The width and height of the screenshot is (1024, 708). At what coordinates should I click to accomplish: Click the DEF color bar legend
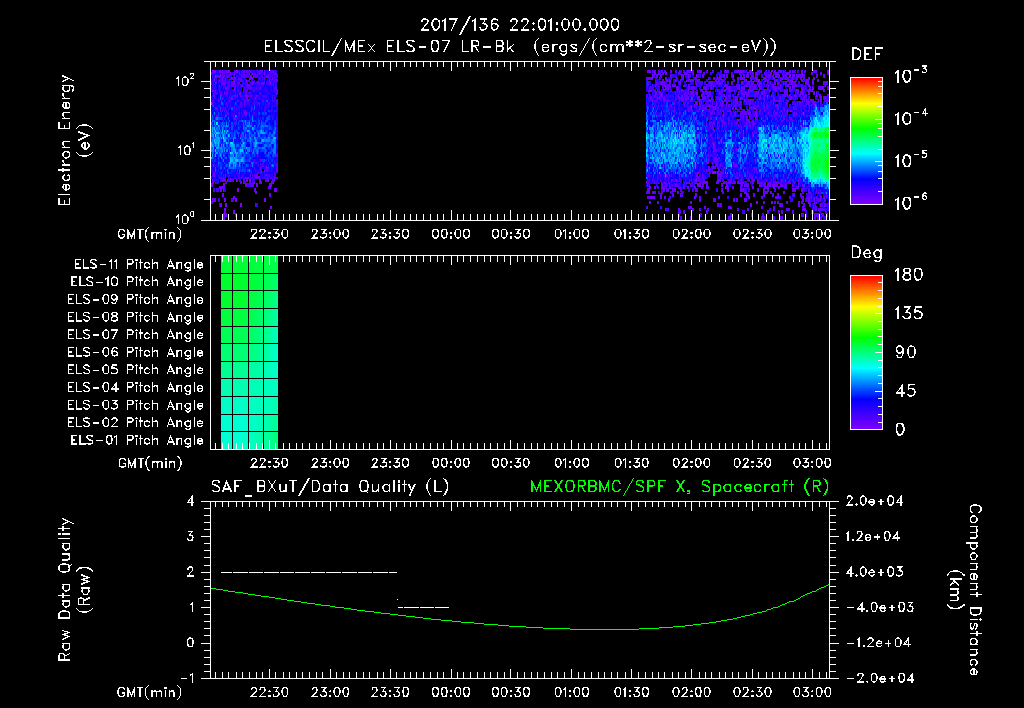866,141
